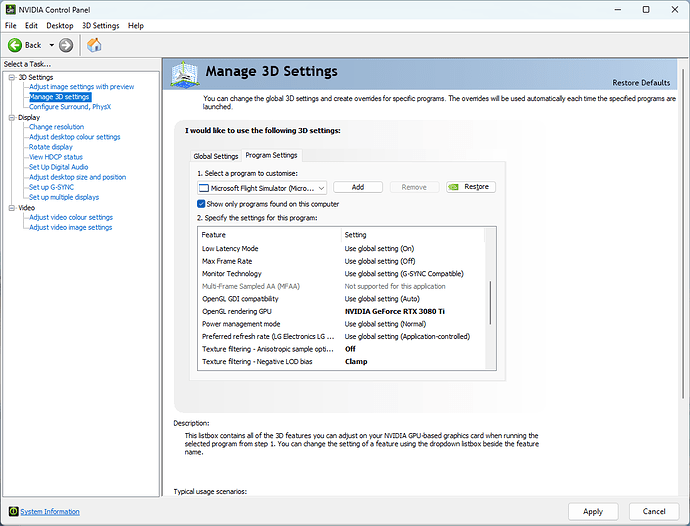The image size is (690, 526).
Task: Click the Restore Defaults link
Action: (641, 82)
